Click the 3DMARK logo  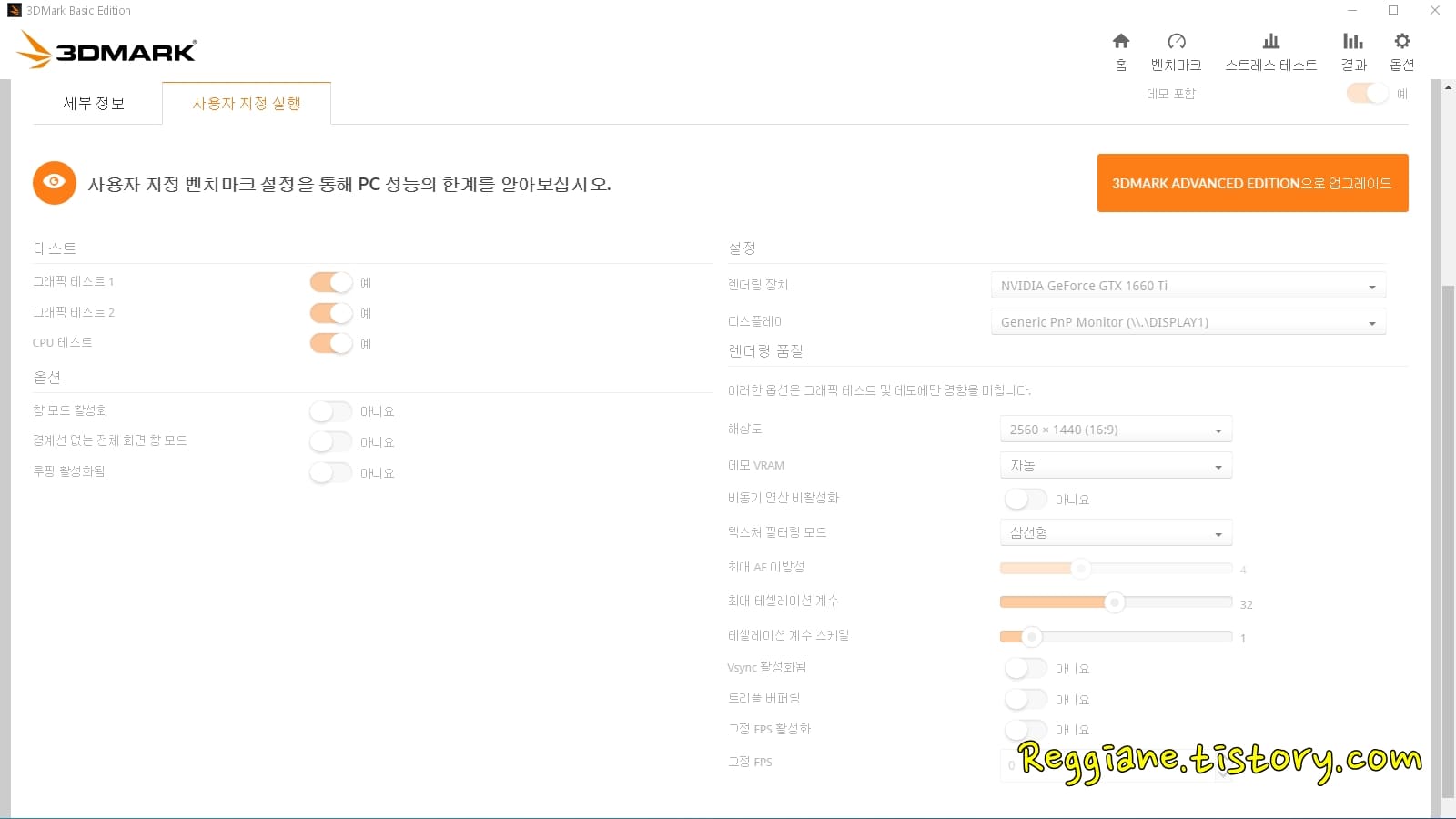tap(107, 50)
